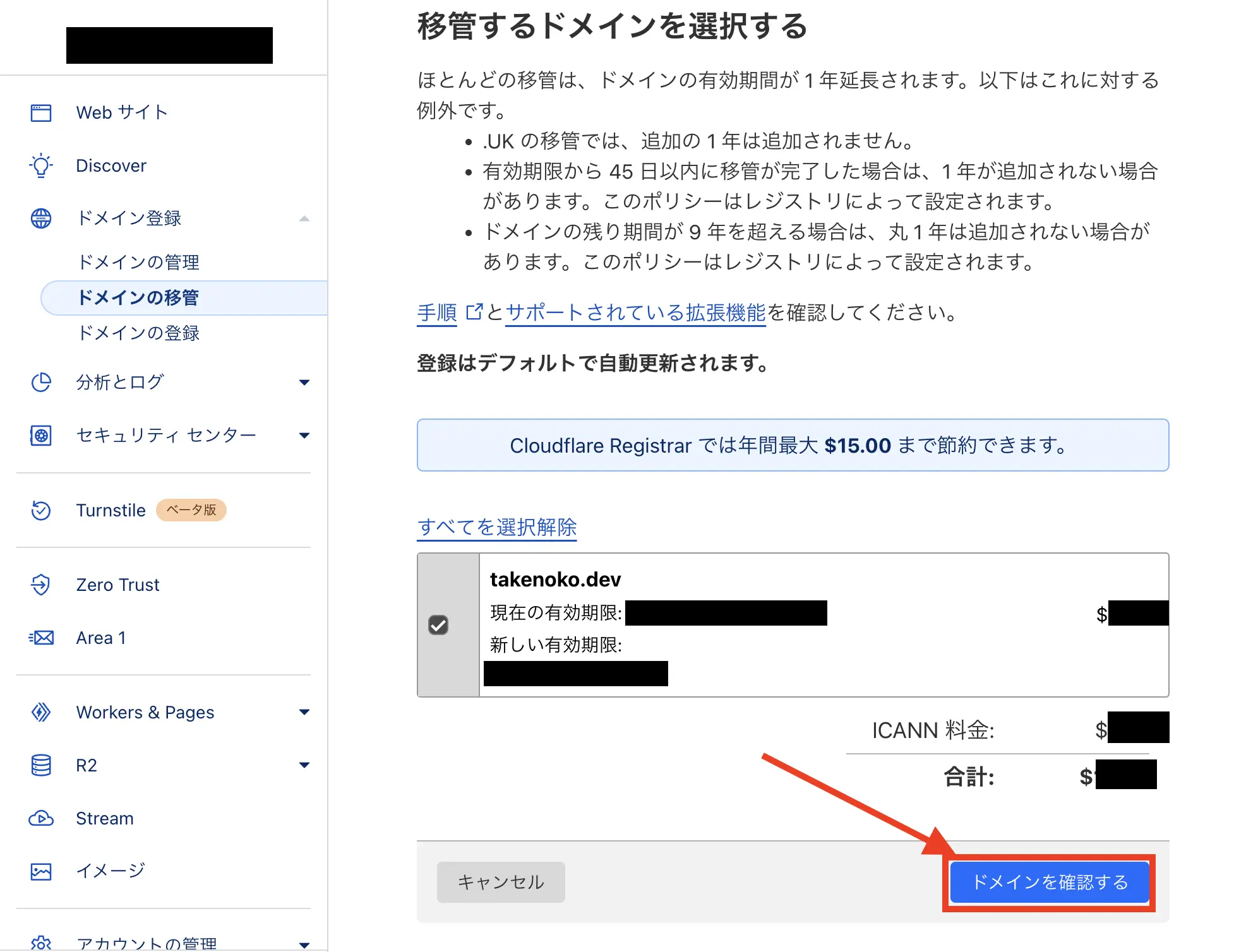Open the 手順 external link
This screenshot has height=952, width=1258.
click(x=436, y=312)
